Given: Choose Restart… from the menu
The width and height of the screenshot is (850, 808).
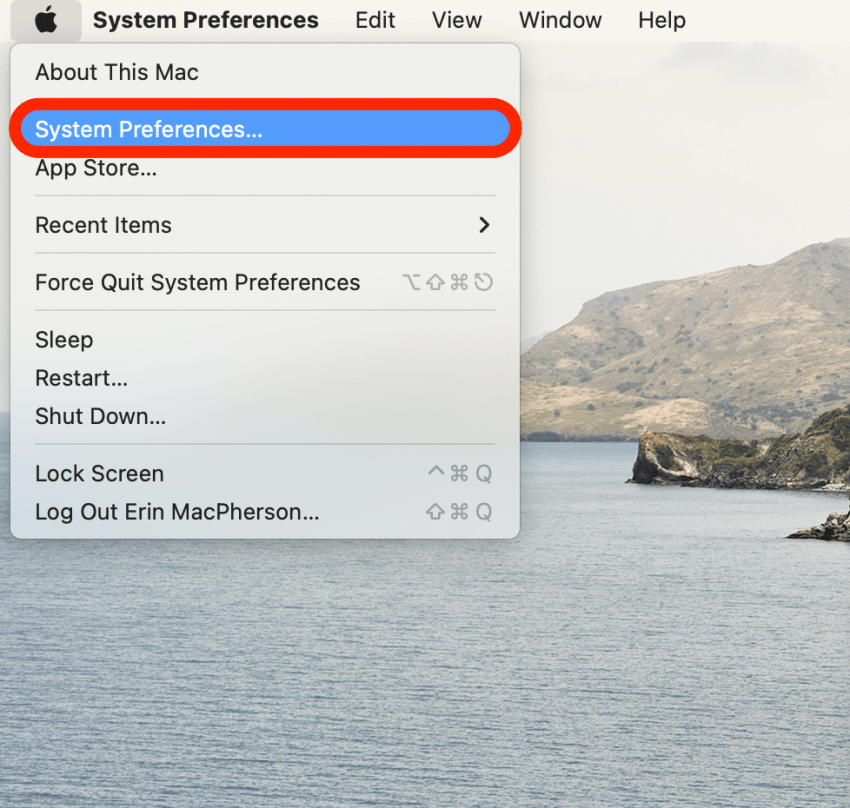Looking at the screenshot, I should tap(265, 378).
